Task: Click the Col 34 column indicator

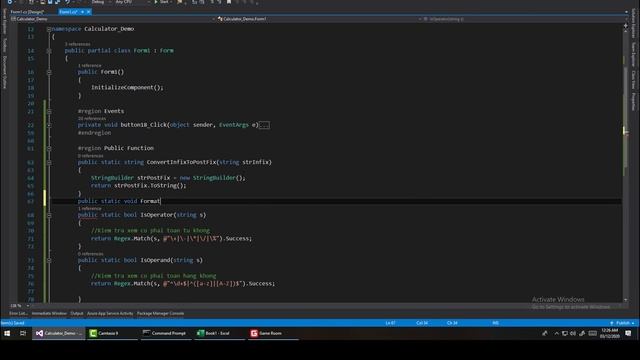Action: click(x=422, y=323)
